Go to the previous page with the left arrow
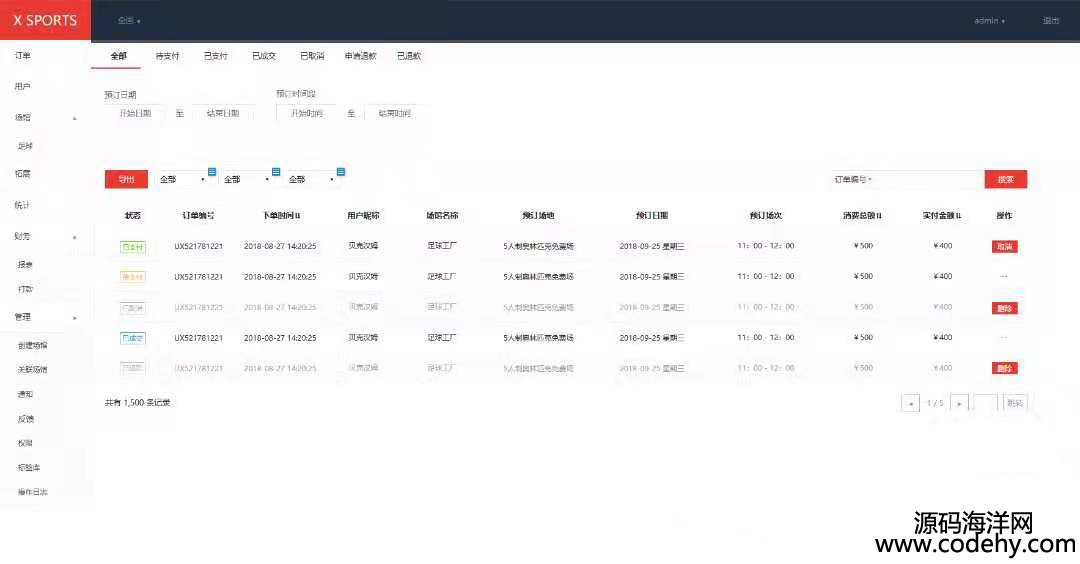1080x564 pixels. [x=911, y=404]
